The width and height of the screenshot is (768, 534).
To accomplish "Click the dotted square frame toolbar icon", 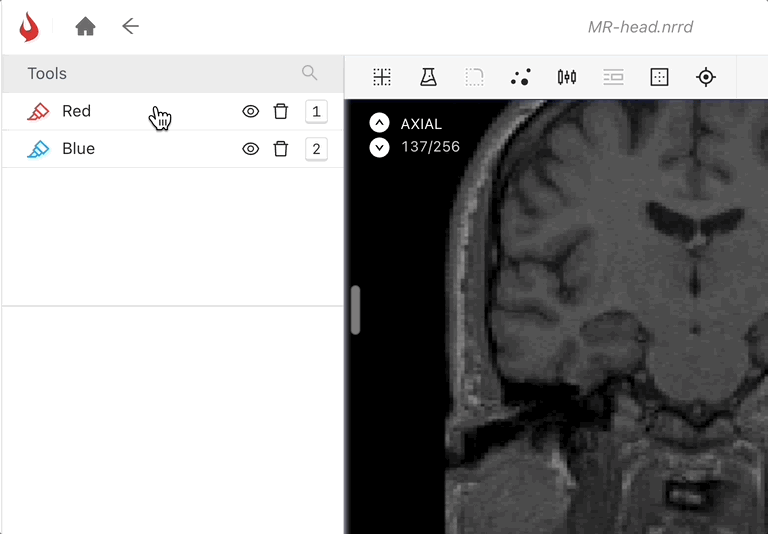I will tap(659, 77).
